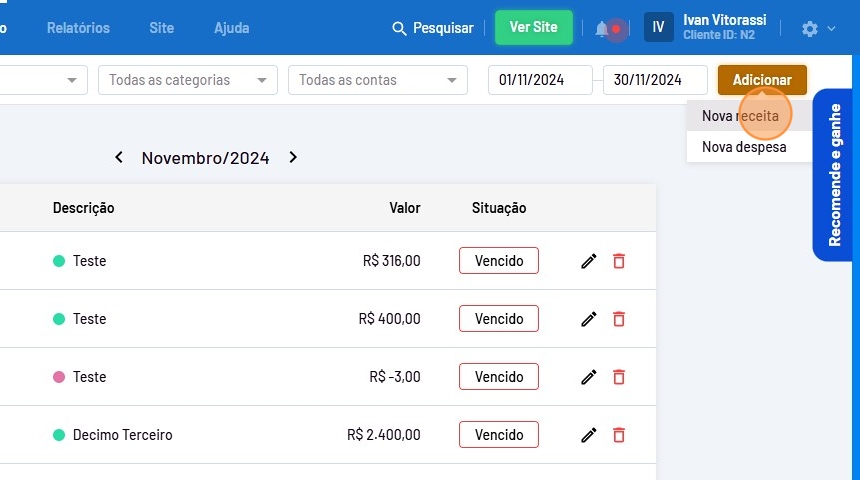Expand the Todas as categorias dropdown
The image size is (860, 480).
(188, 80)
